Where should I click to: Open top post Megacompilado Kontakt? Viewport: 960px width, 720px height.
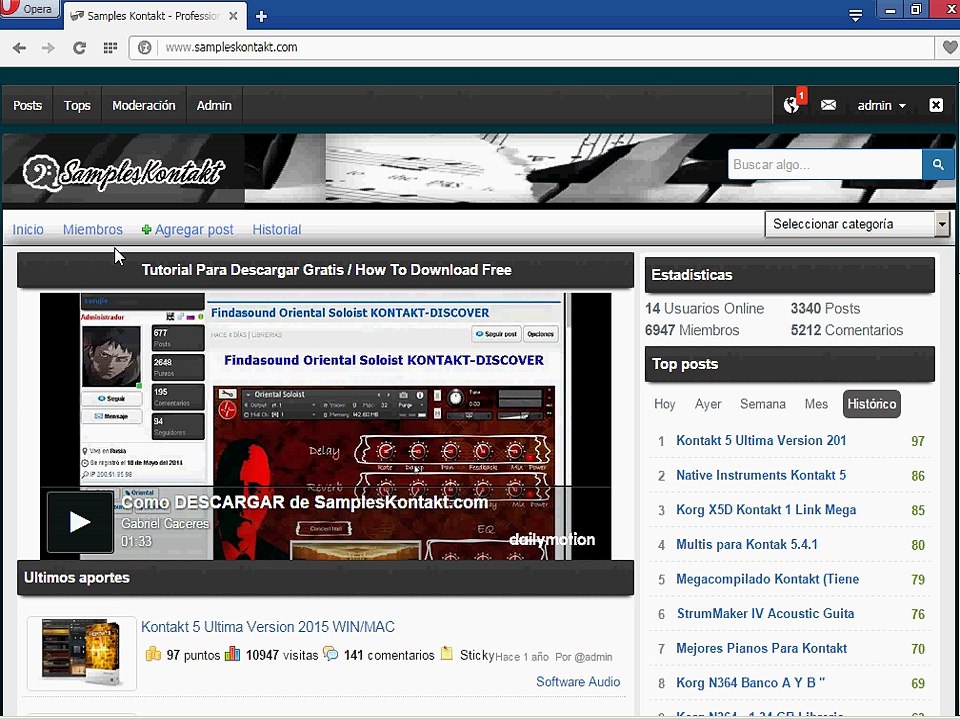(x=768, y=579)
